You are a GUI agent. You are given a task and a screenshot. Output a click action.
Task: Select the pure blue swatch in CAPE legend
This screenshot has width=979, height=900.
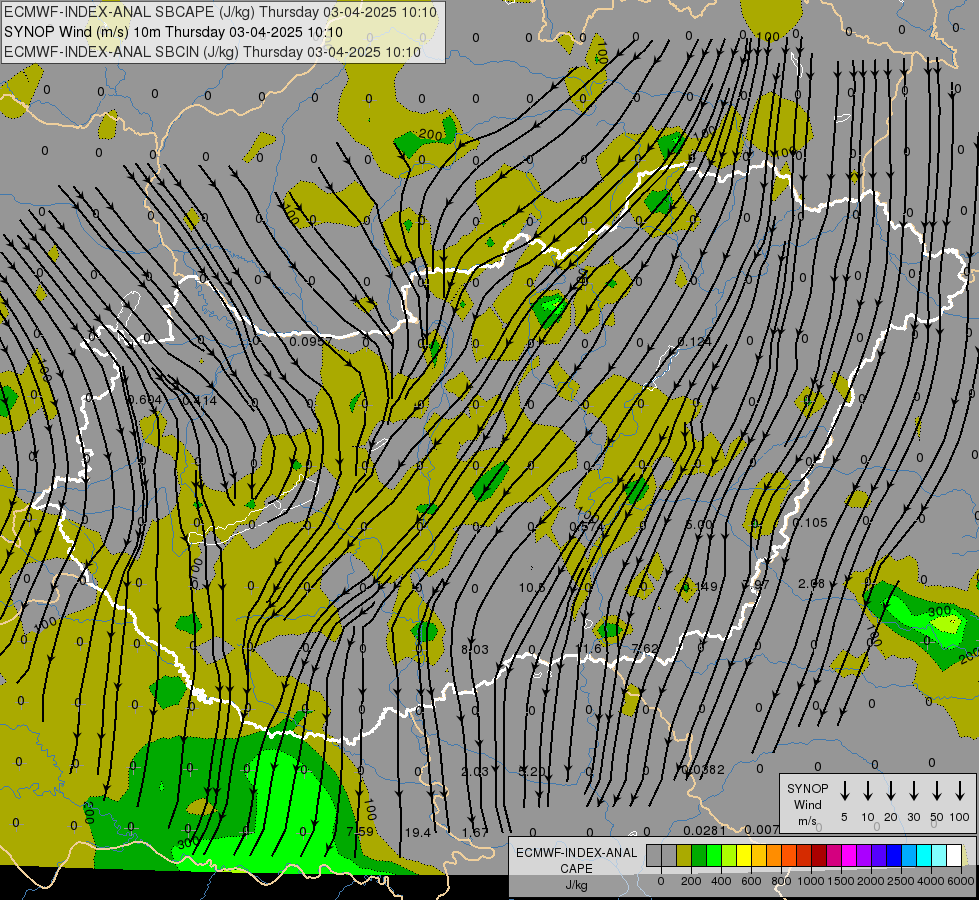[895, 855]
